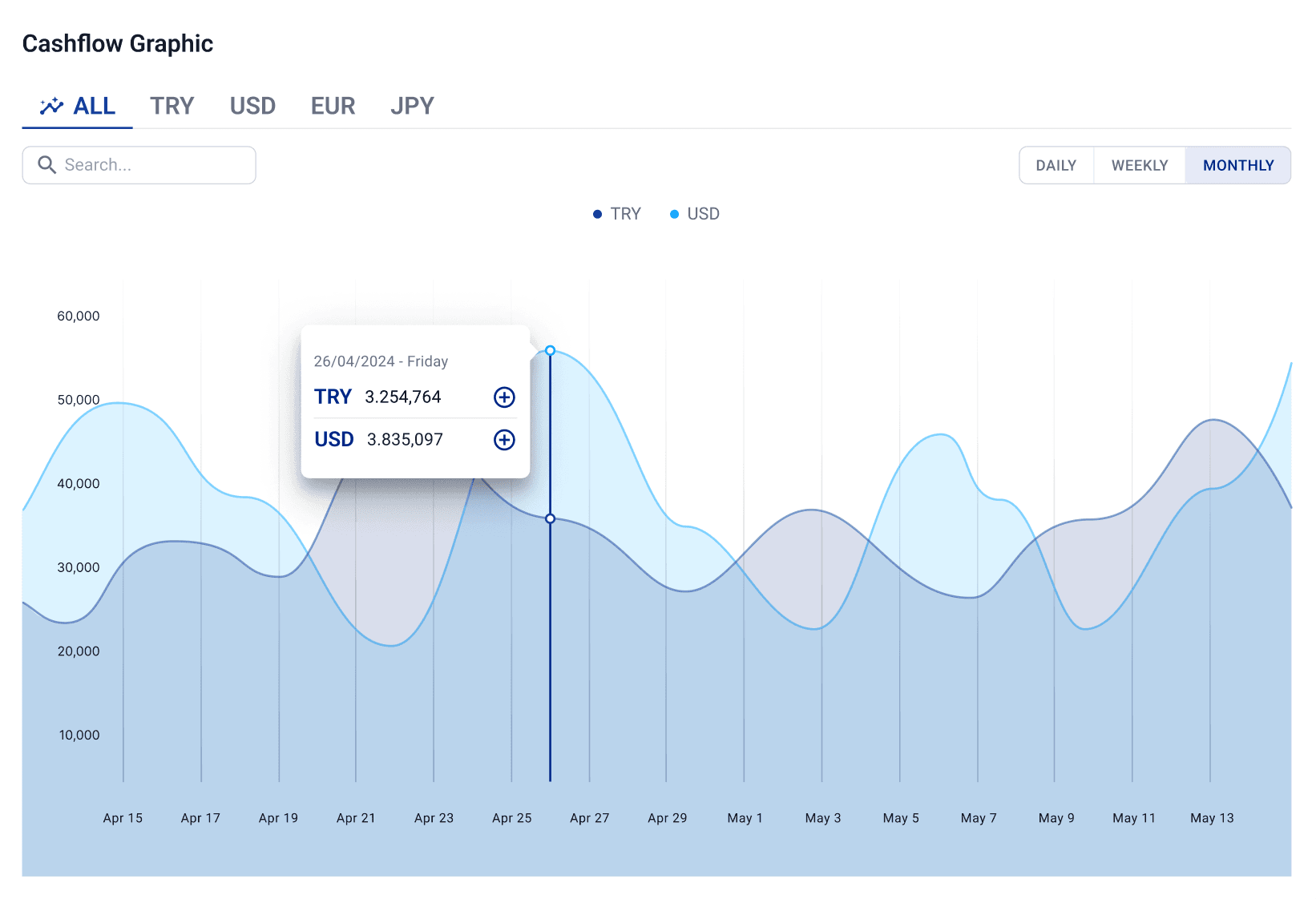Image resolution: width=1316 pixels, height=899 pixels.
Task: Select the ALL tab label
Action: 95,106
